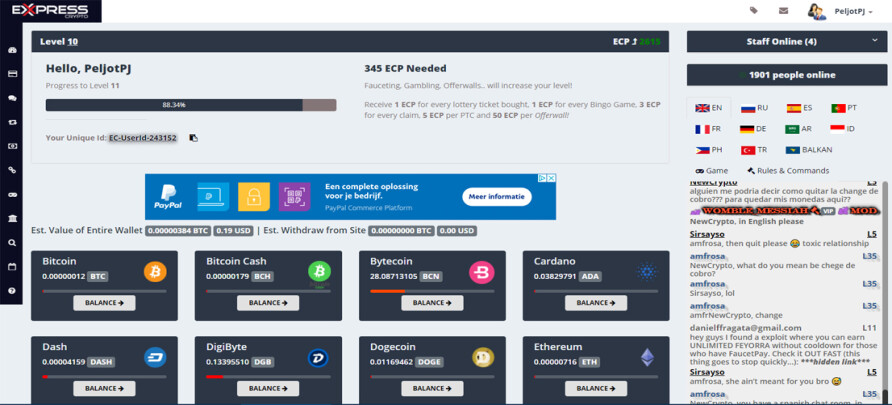Open the gamepad icon in sidebar
The height and width of the screenshot is (405, 892).
[12, 195]
